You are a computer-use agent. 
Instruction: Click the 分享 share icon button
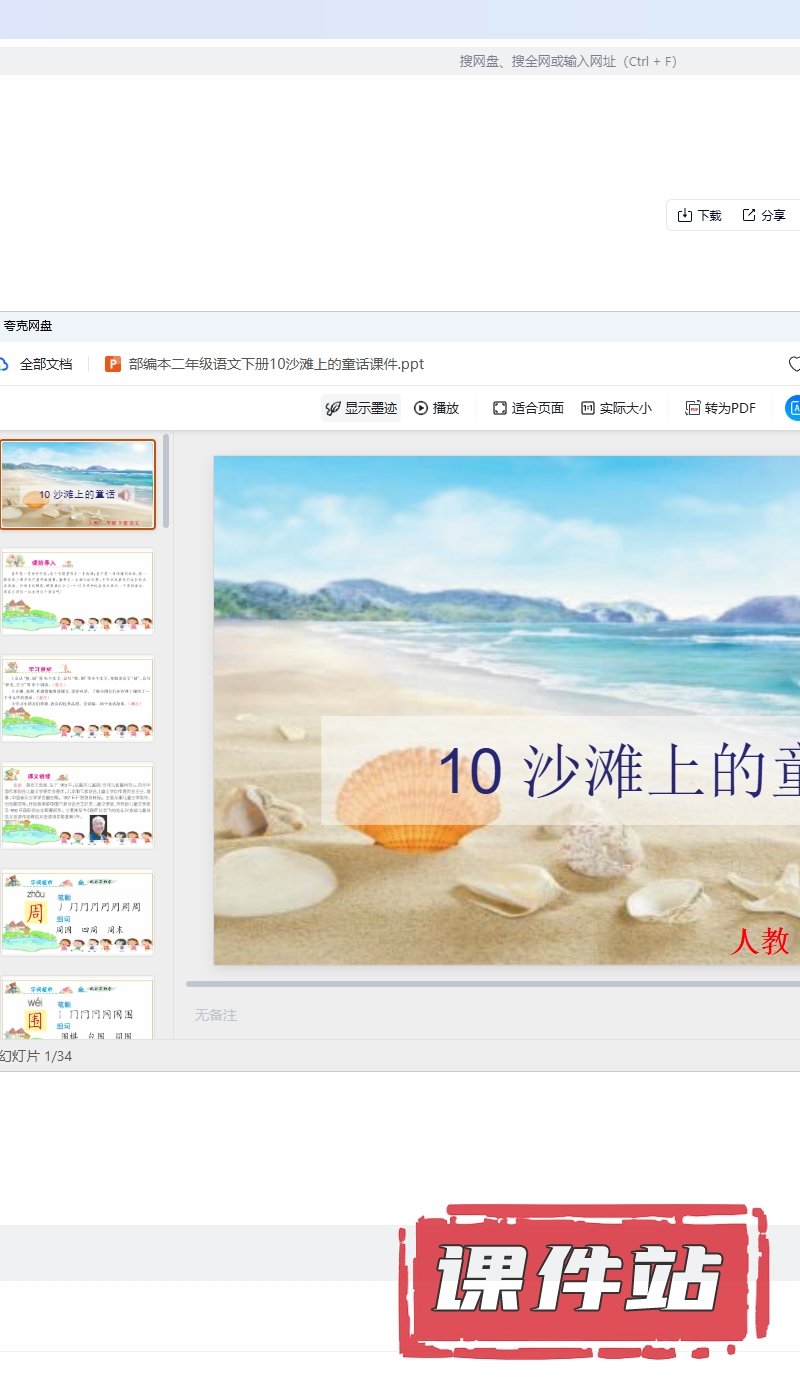tap(764, 215)
